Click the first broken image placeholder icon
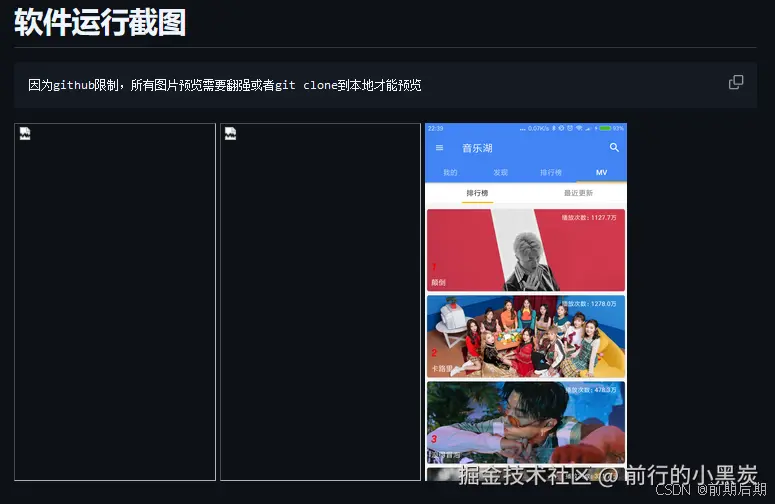775x504 pixels. pyautogui.click(x=25, y=133)
